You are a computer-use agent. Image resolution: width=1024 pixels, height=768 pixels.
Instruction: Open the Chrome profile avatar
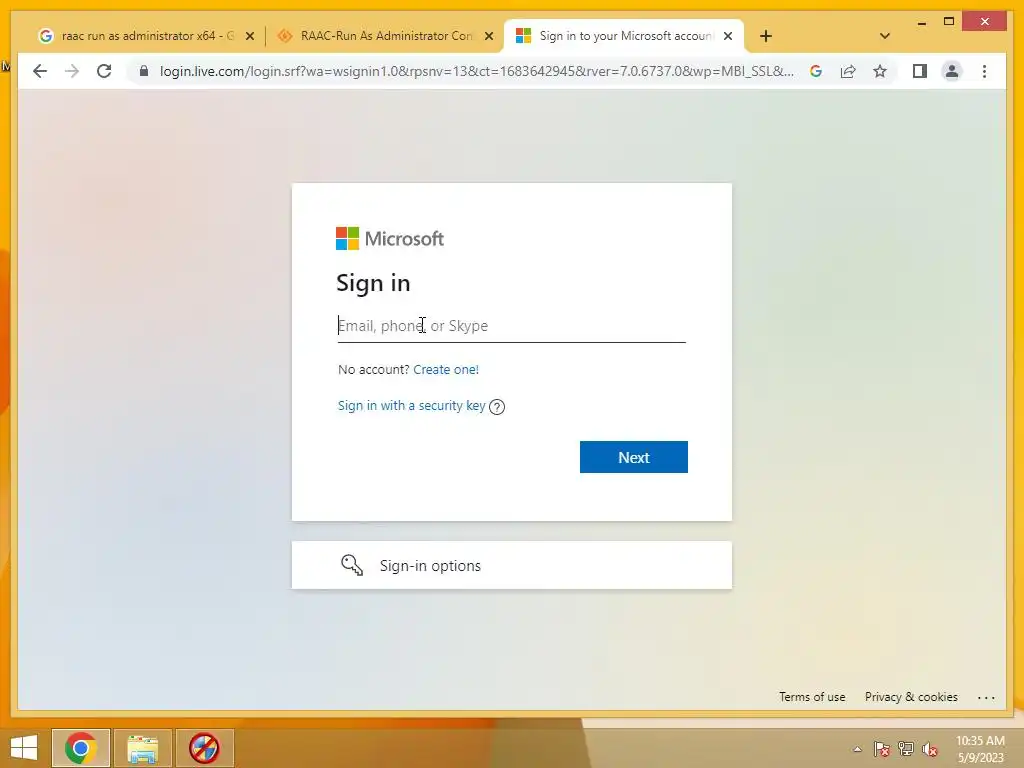(x=952, y=71)
